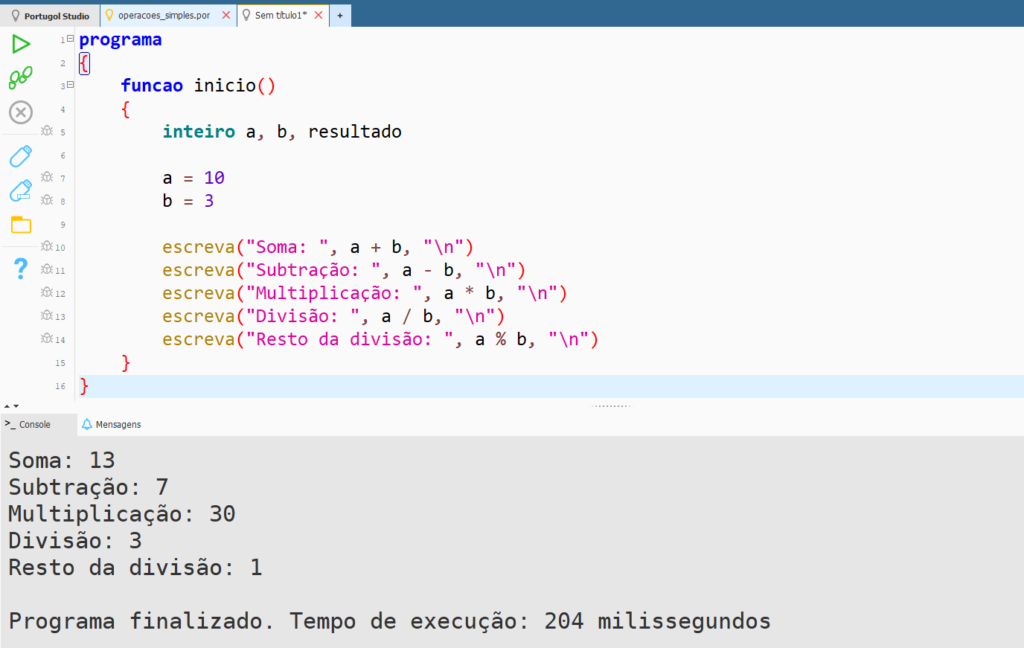
Task: Close the Sem título1 tab
Action: pos(319,16)
